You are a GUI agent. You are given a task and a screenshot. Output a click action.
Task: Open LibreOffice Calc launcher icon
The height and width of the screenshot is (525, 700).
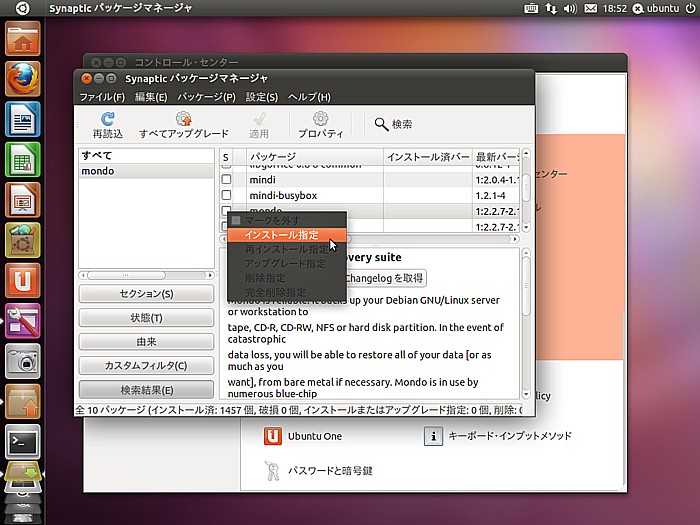[x=23, y=159]
